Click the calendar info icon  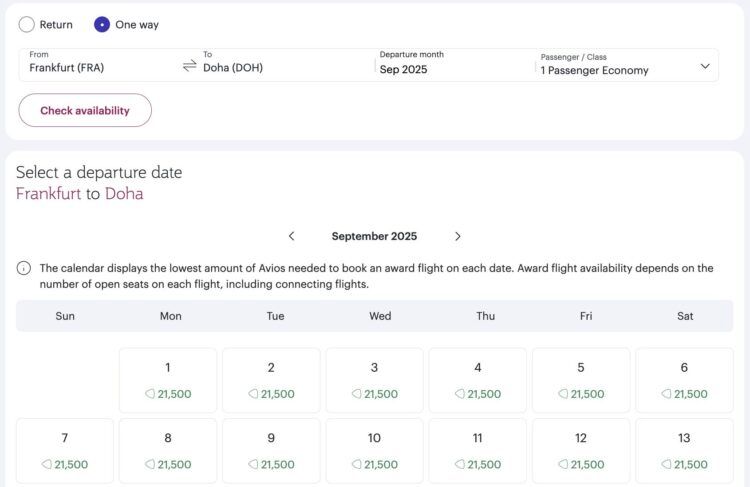[x=24, y=268]
